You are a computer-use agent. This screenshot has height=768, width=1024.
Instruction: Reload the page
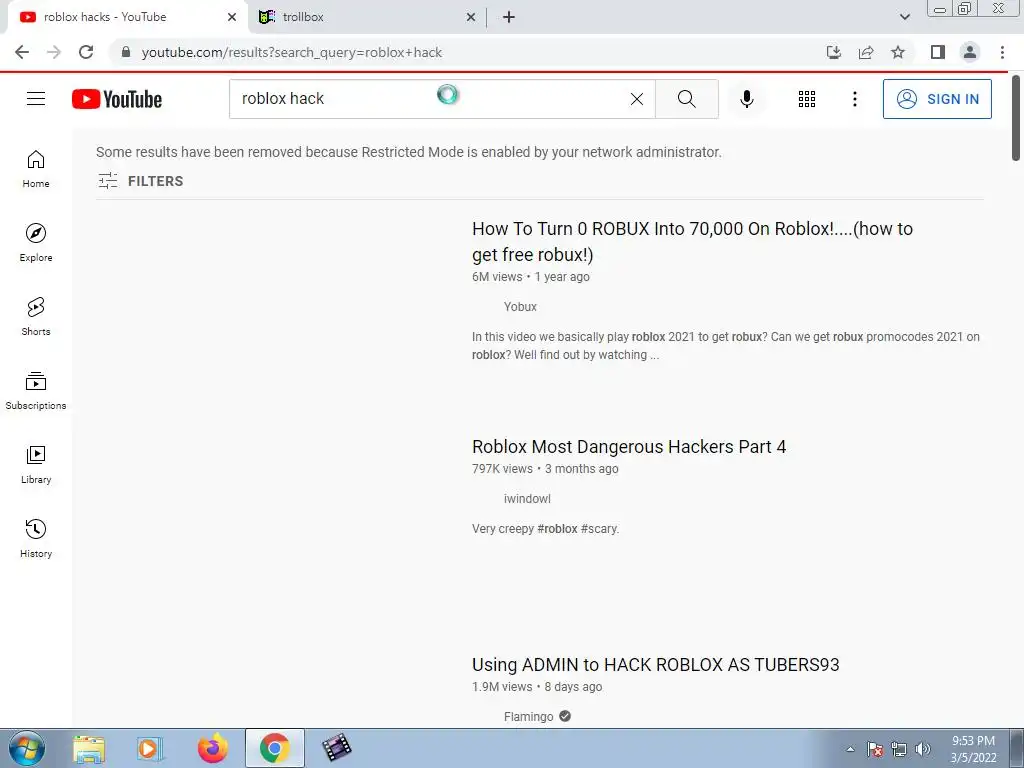point(86,52)
